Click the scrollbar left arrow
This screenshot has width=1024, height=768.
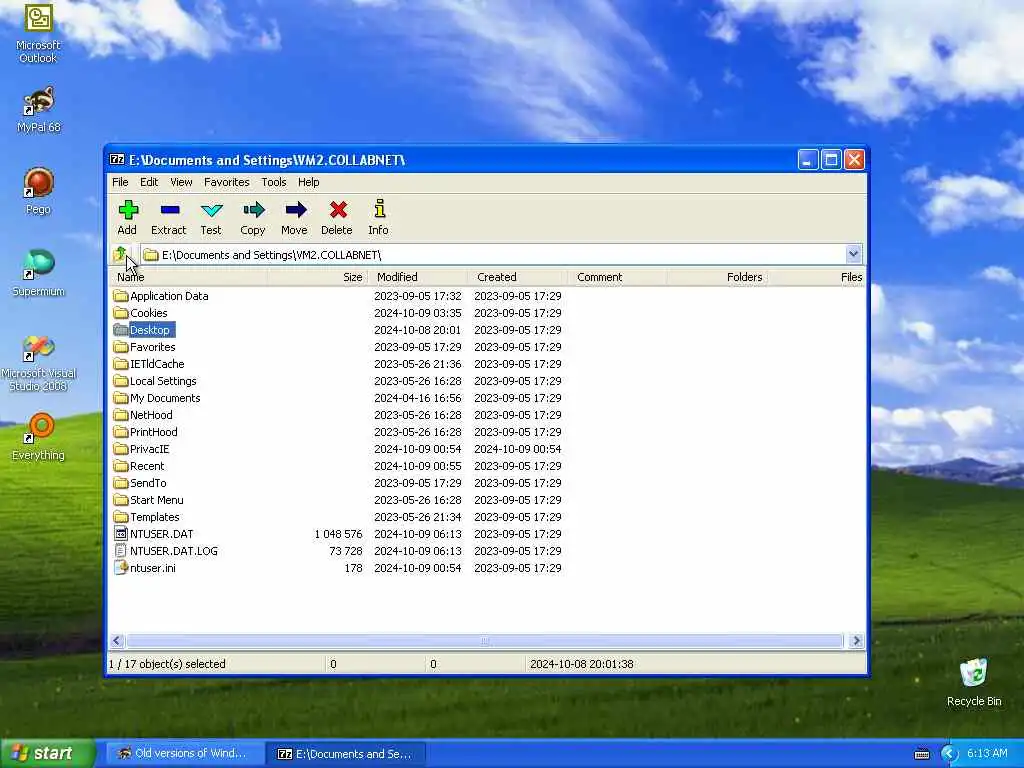(117, 641)
